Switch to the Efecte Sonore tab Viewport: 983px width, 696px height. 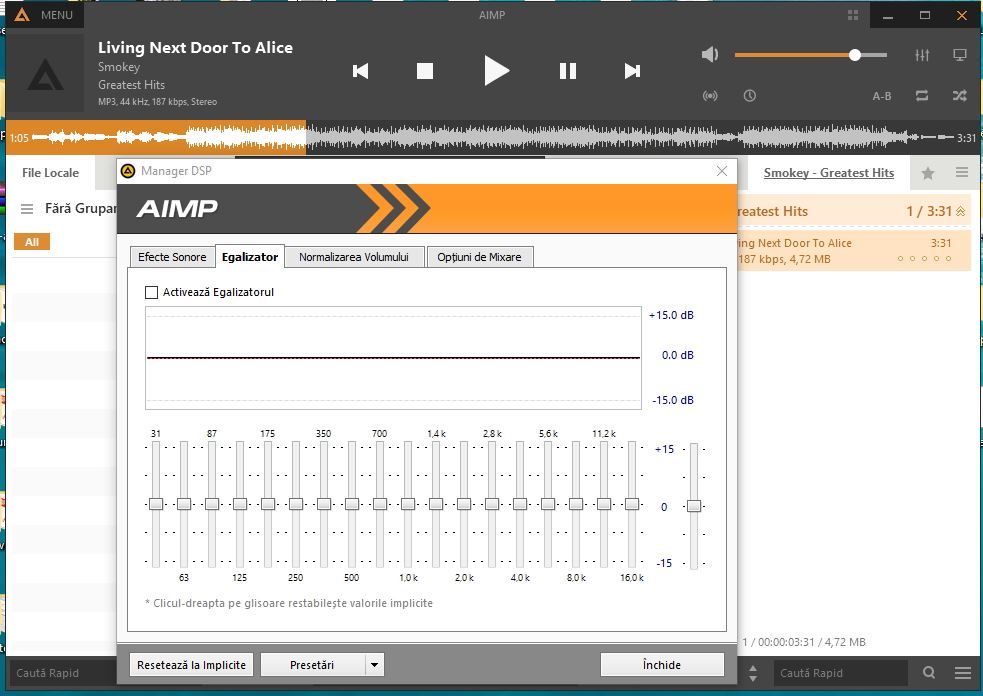pos(172,257)
